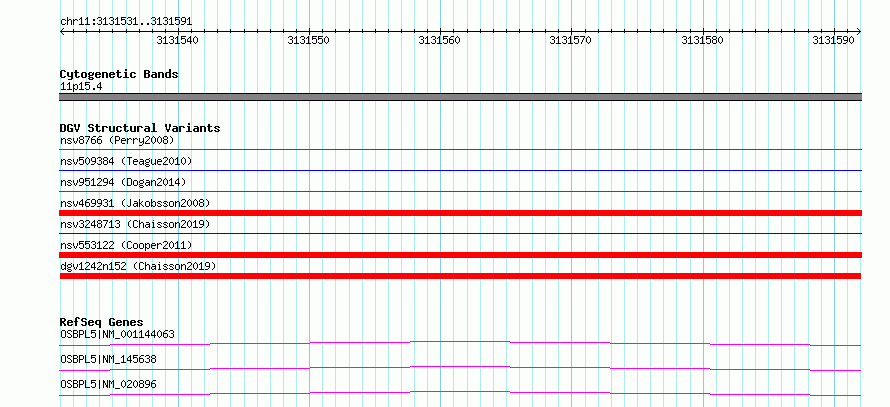The width and height of the screenshot is (890, 407).
Task: Select variant label nsv3248713 (Chaisson2019)
Action: (x=135, y=224)
